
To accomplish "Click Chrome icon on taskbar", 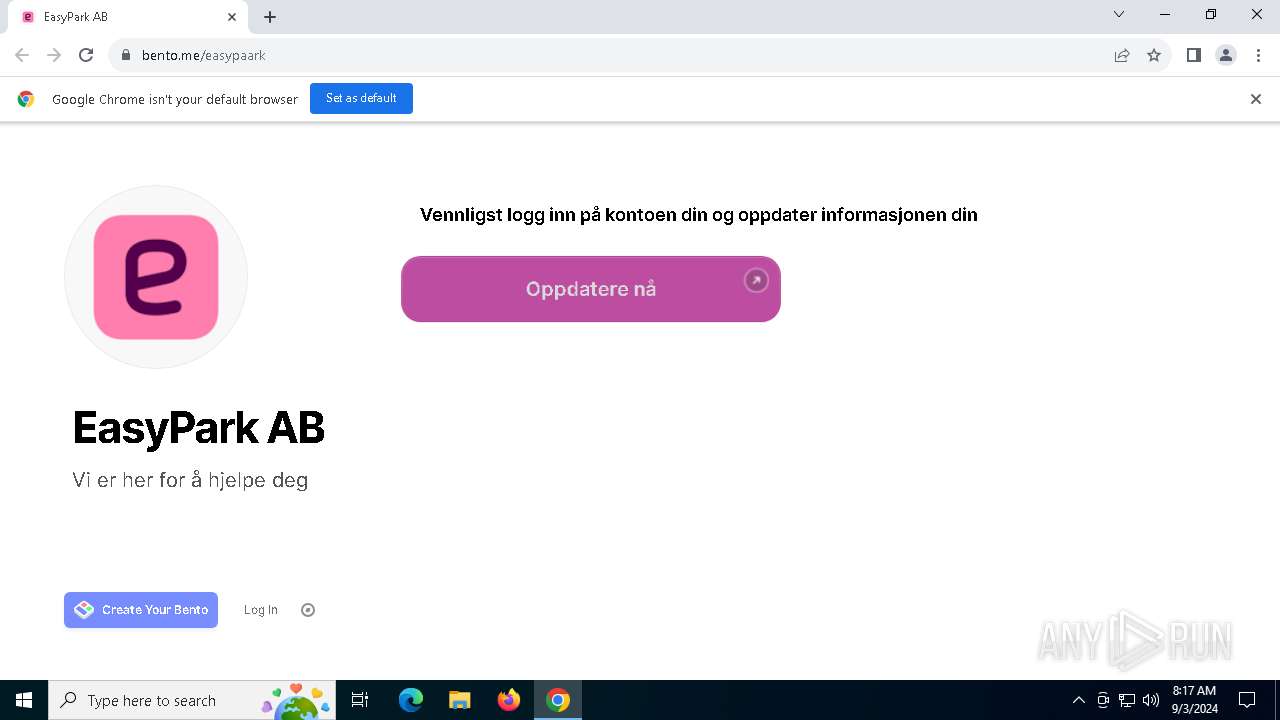I will click(558, 700).
